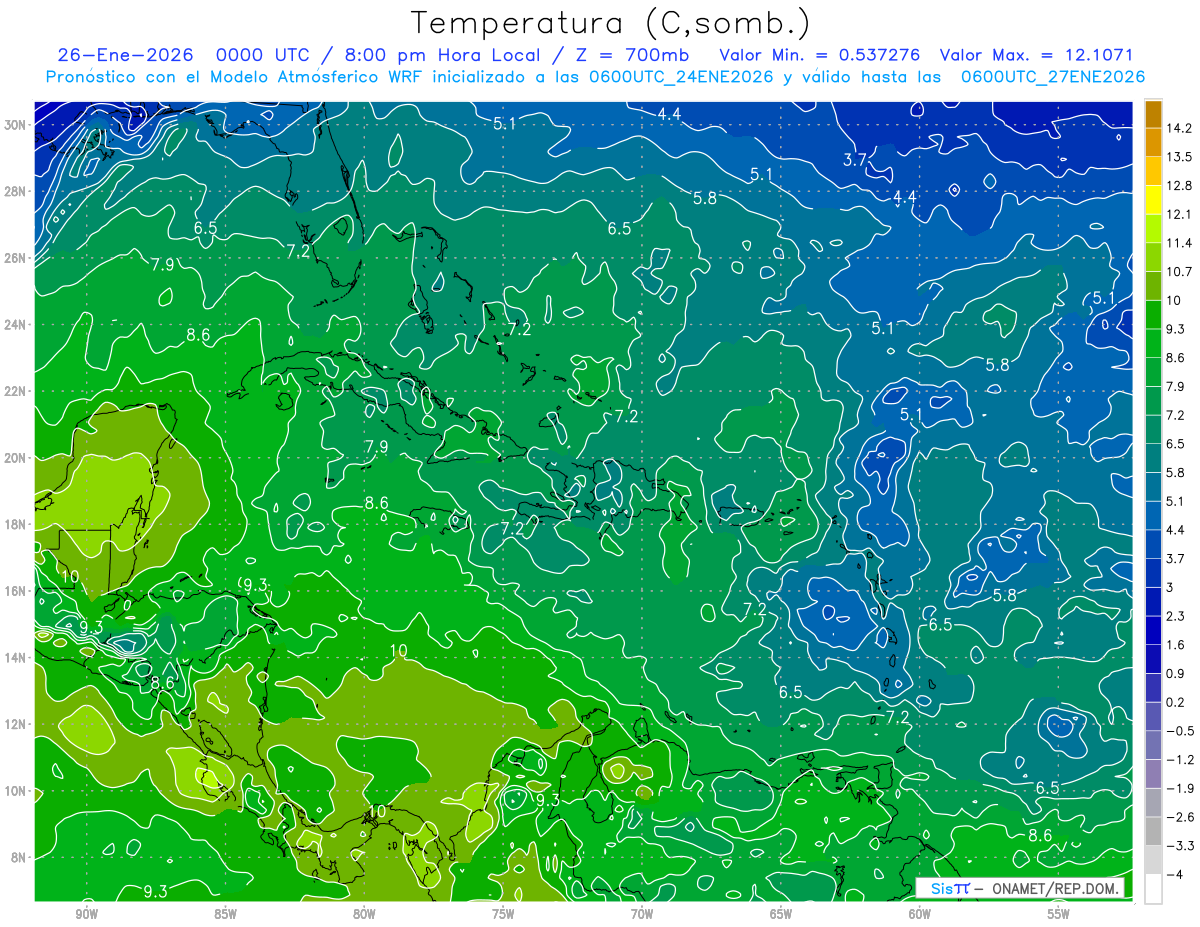Click the colorbar label "-2.6"
Image resolution: width=1200 pixels, height=927 pixels.
click(1179, 817)
